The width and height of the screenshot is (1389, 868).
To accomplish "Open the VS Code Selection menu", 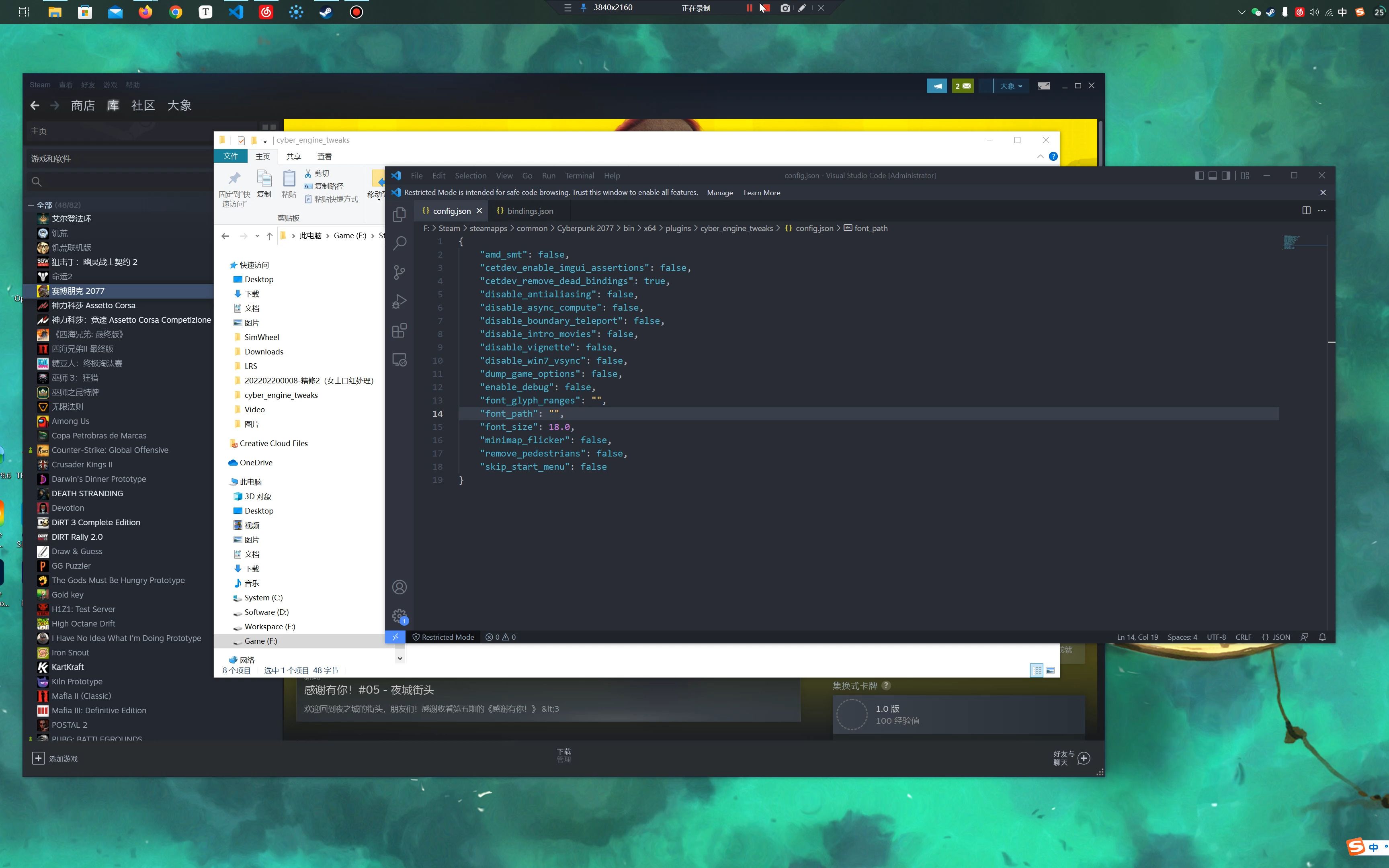I will pos(471,176).
